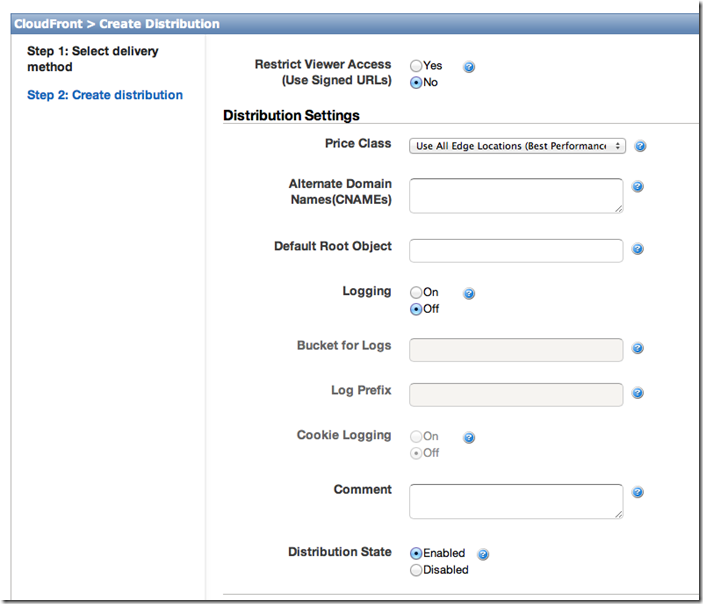703x604 pixels.
Task: Select Yes for Restrict Viewer Access
Action: tap(416, 66)
